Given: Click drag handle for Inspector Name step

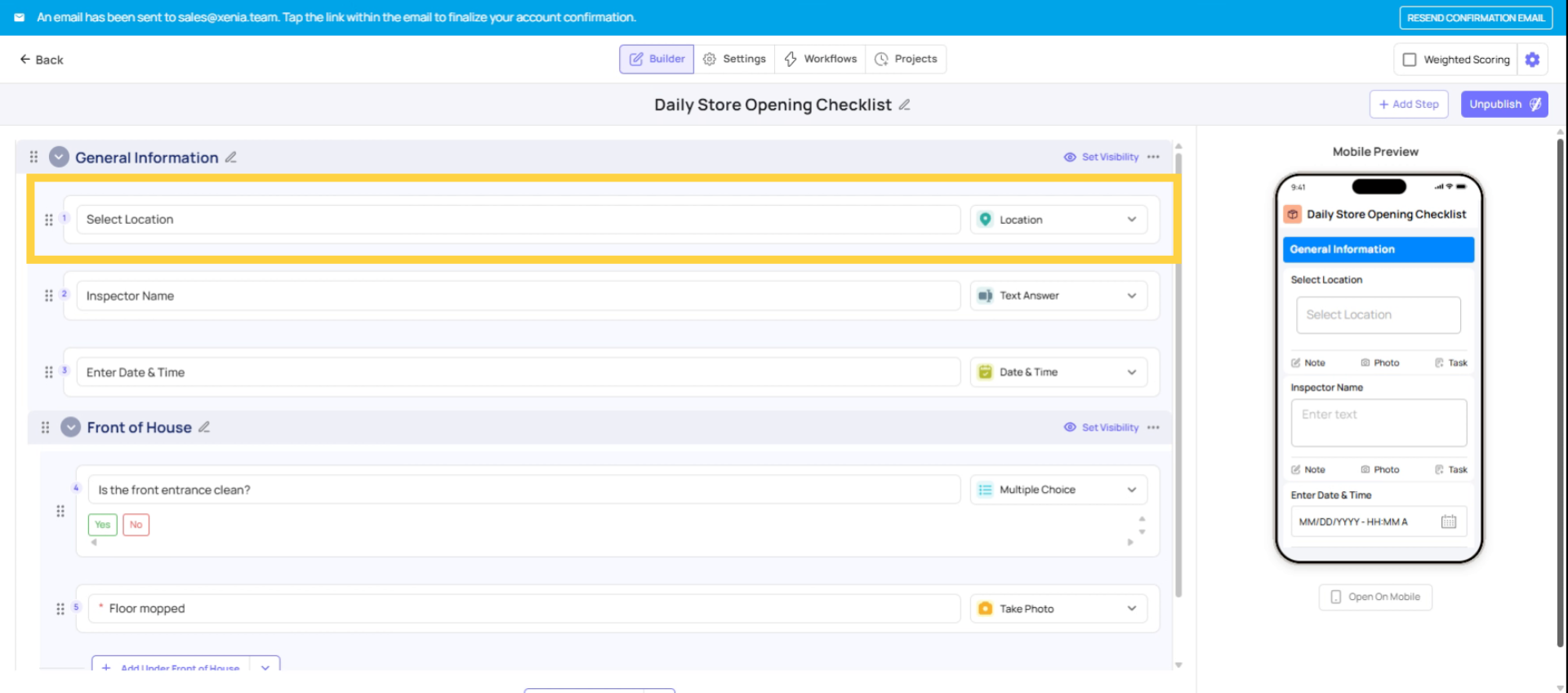Looking at the screenshot, I should 48,296.
